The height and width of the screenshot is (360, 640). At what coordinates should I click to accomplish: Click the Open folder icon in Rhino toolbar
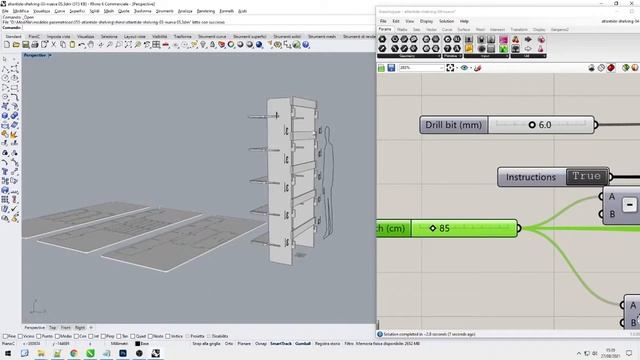16,45
